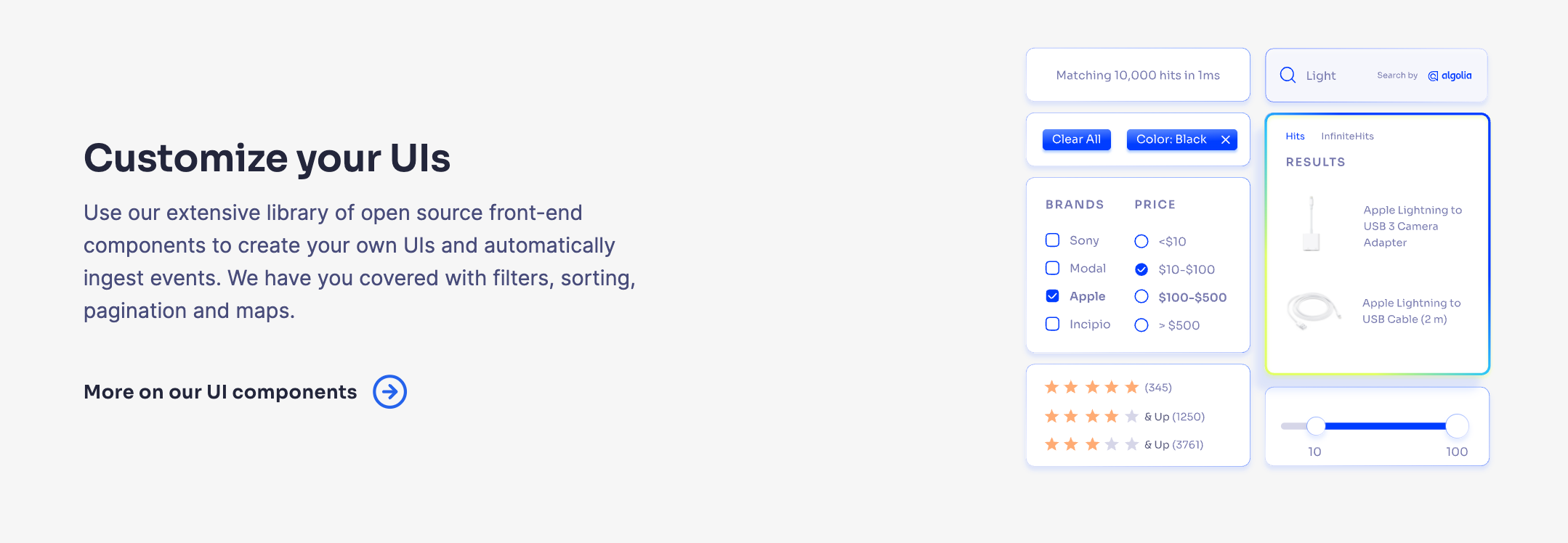
Task: Click the Algolia logo in search box
Action: coord(1450,75)
